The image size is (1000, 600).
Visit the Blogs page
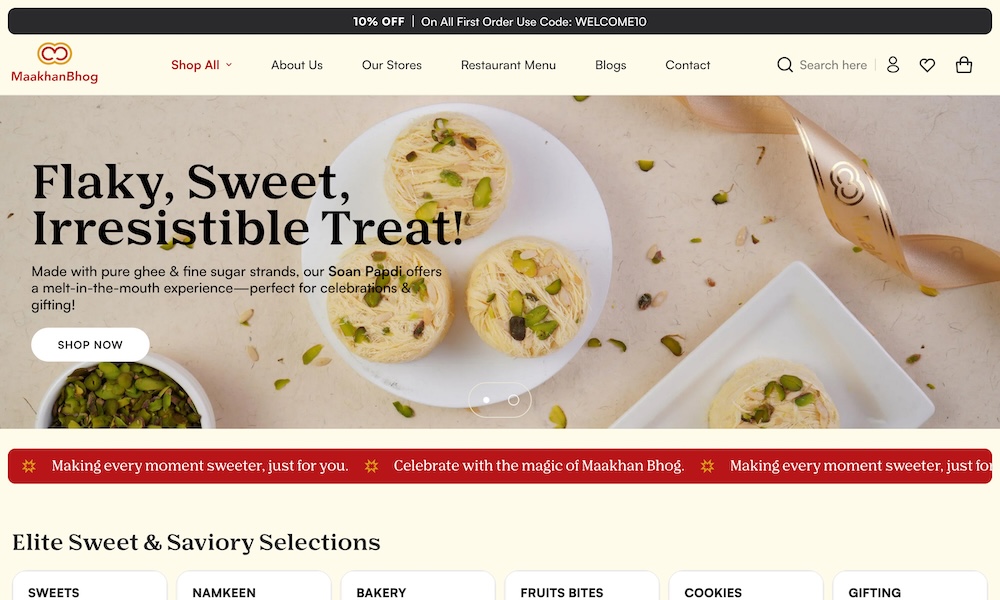[x=610, y=65]
